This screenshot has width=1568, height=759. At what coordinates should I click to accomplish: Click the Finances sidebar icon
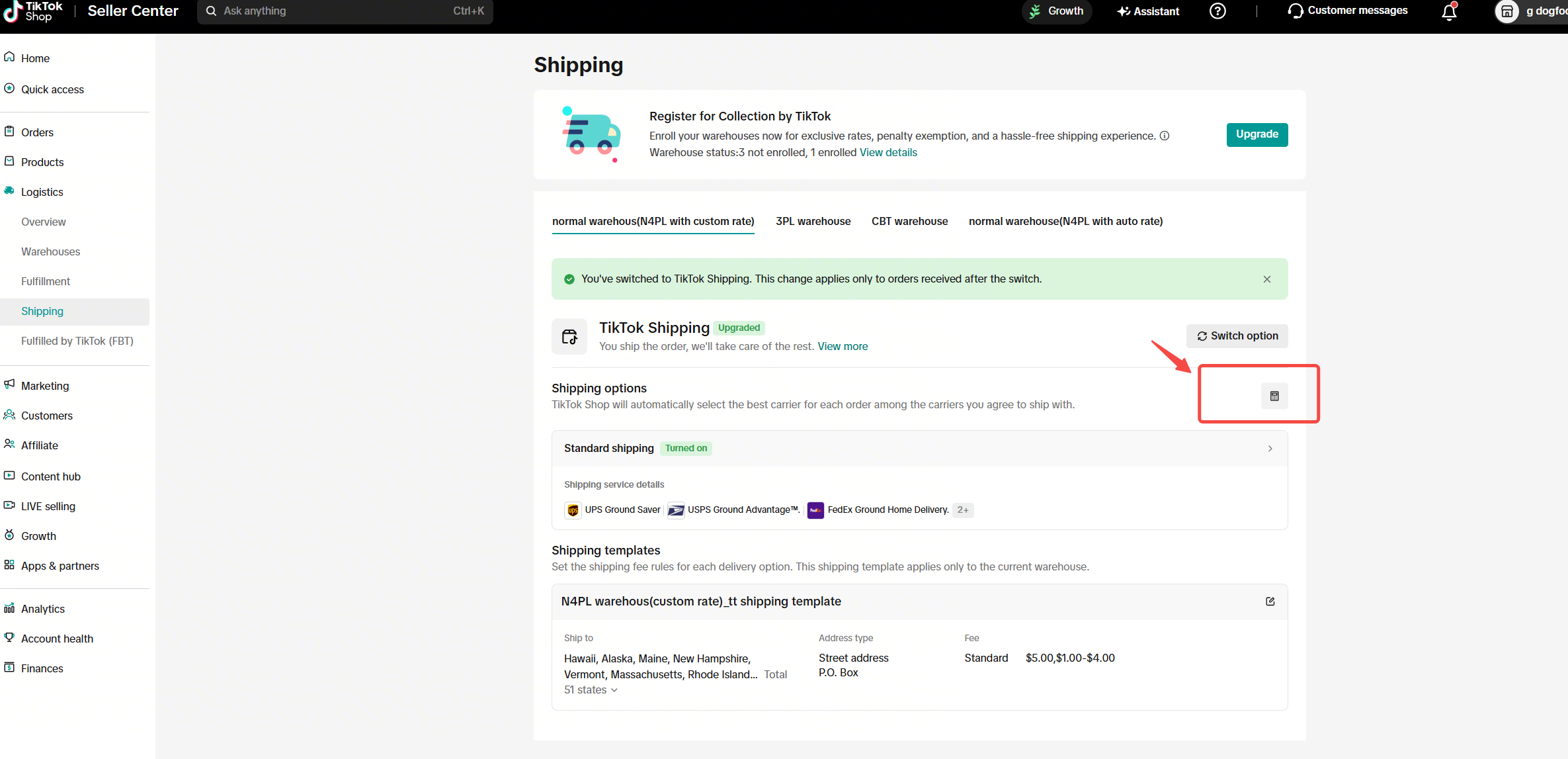(x=9, y=668)
